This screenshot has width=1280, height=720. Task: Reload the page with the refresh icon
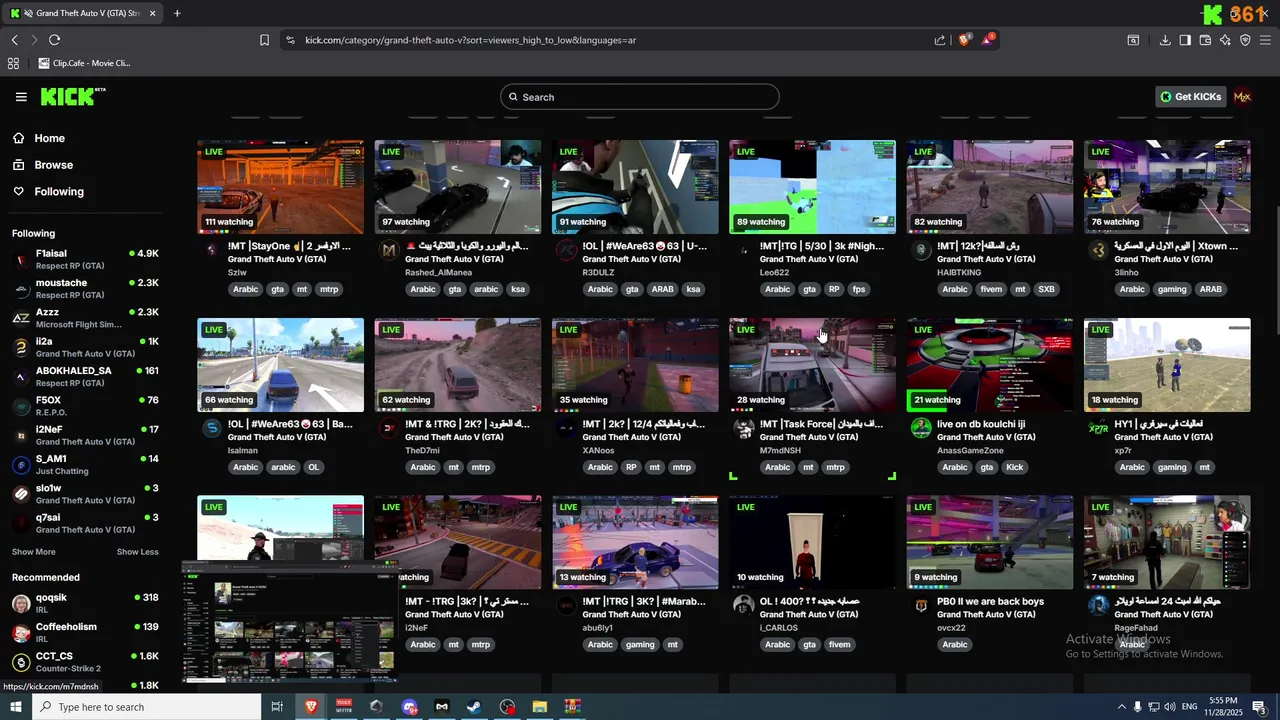[54, 40]
